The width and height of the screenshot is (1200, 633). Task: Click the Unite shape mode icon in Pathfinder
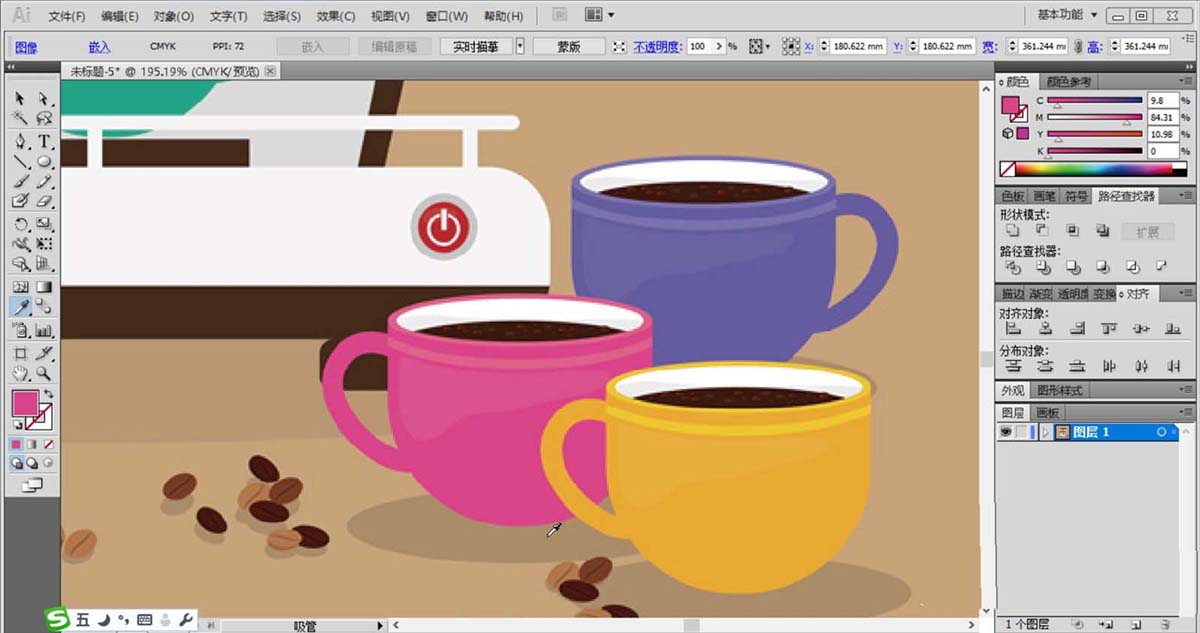pos(1012,231)
